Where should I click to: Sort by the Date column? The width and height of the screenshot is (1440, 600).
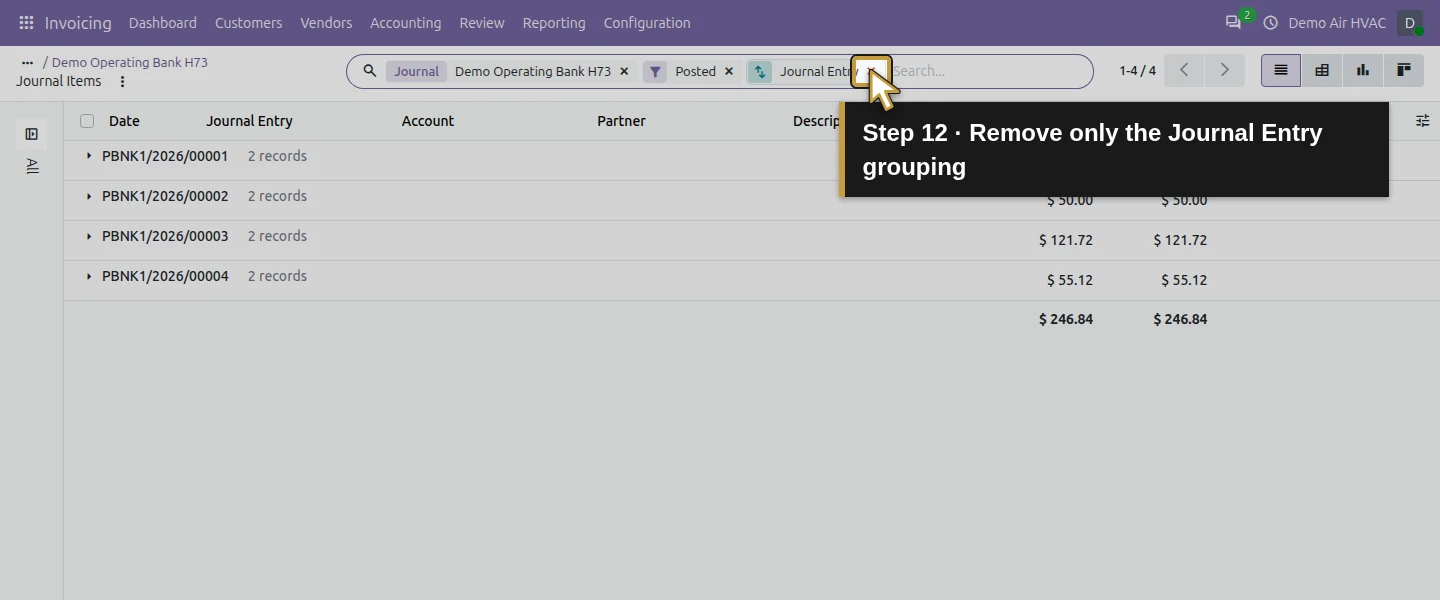[124, 121]
